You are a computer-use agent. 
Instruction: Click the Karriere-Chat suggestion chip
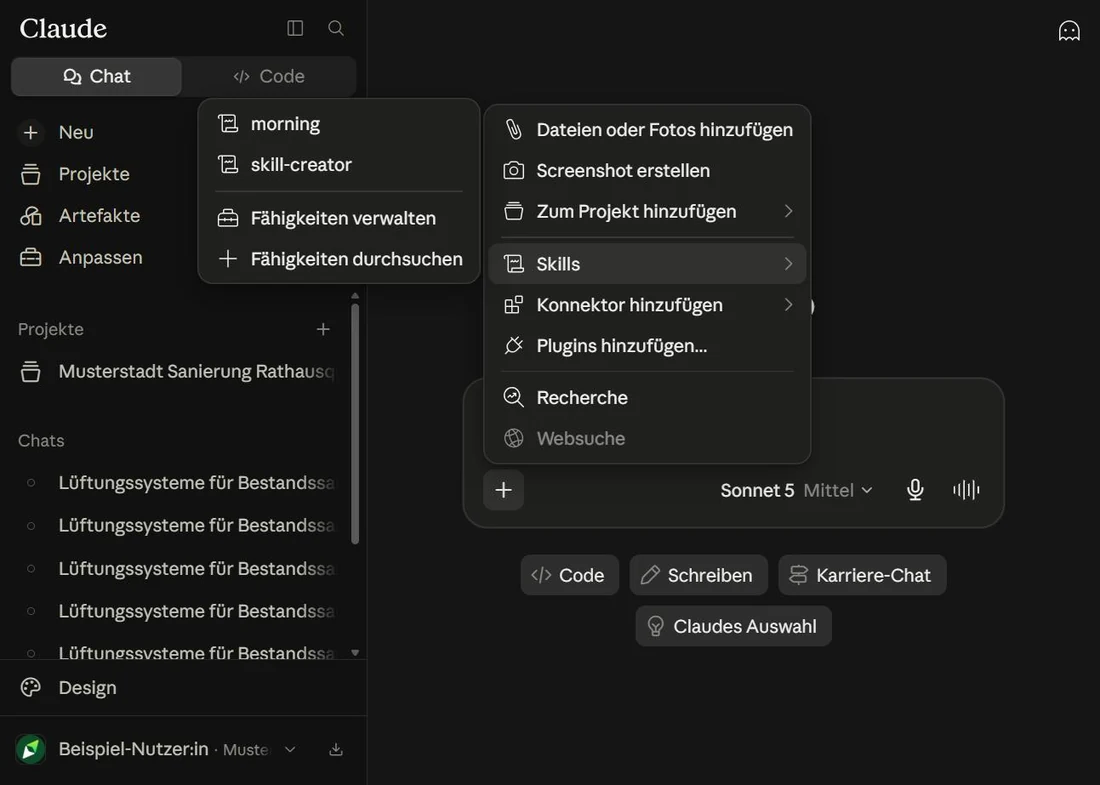(x=862, y=575)
